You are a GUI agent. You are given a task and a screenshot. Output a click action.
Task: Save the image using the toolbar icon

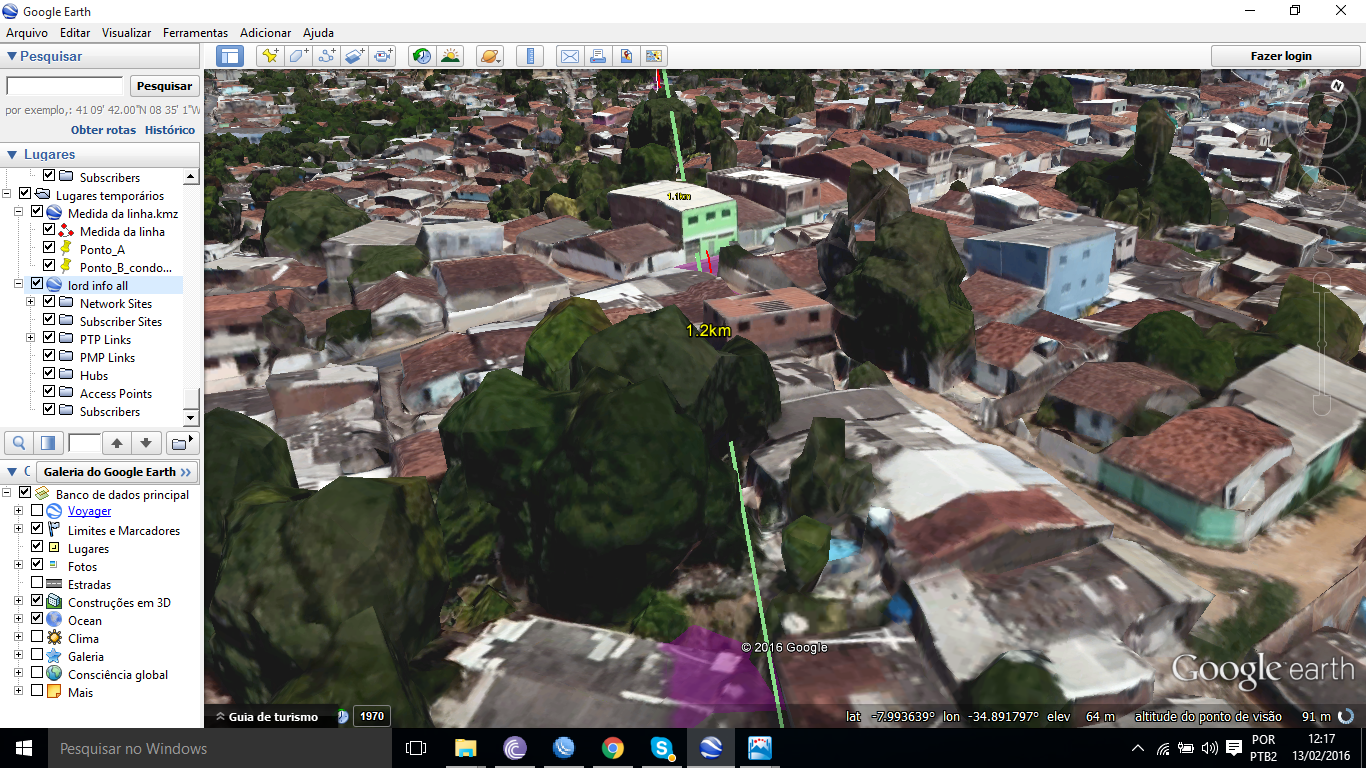626,56
